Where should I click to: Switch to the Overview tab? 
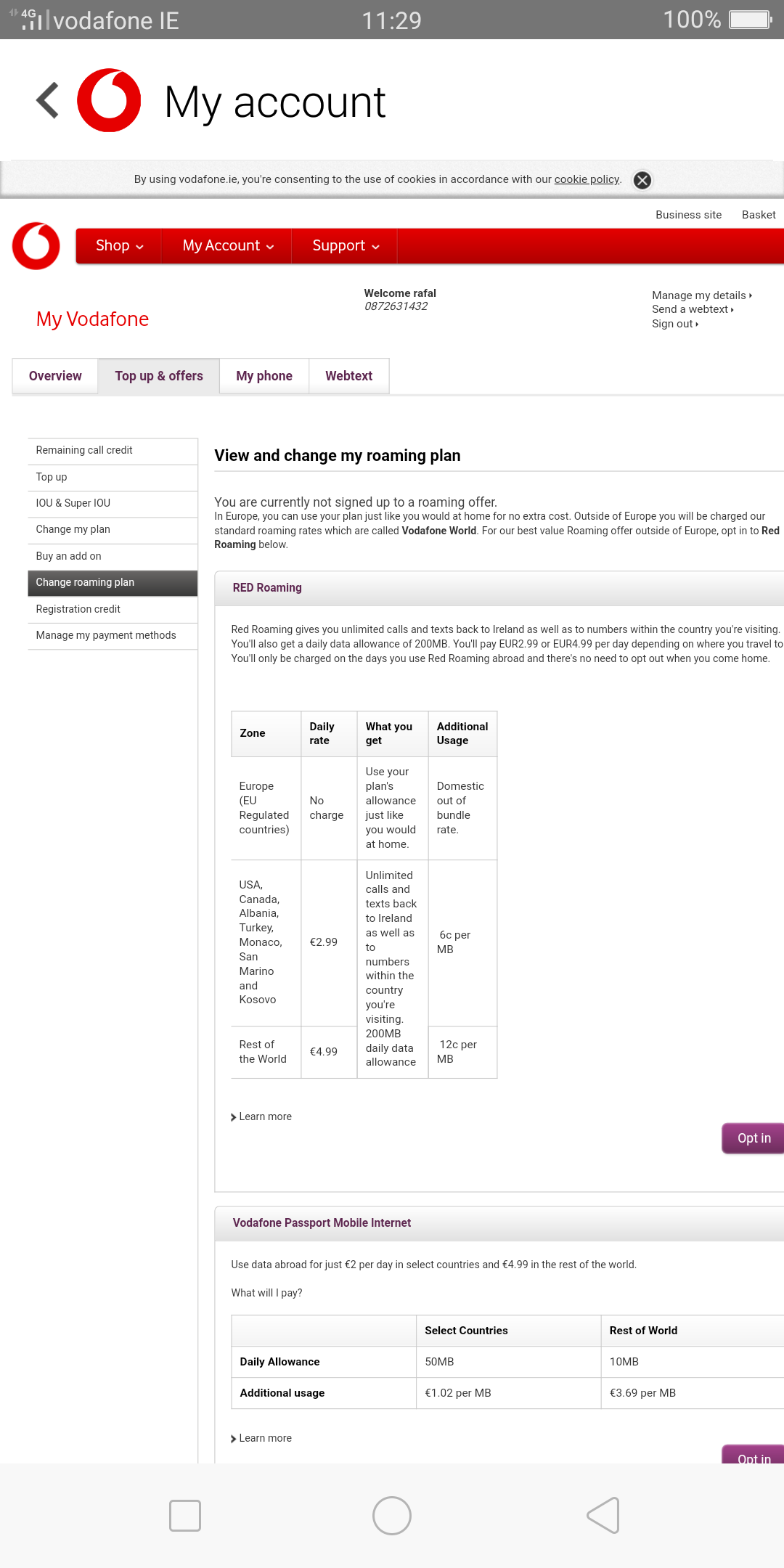pos(55,376)
